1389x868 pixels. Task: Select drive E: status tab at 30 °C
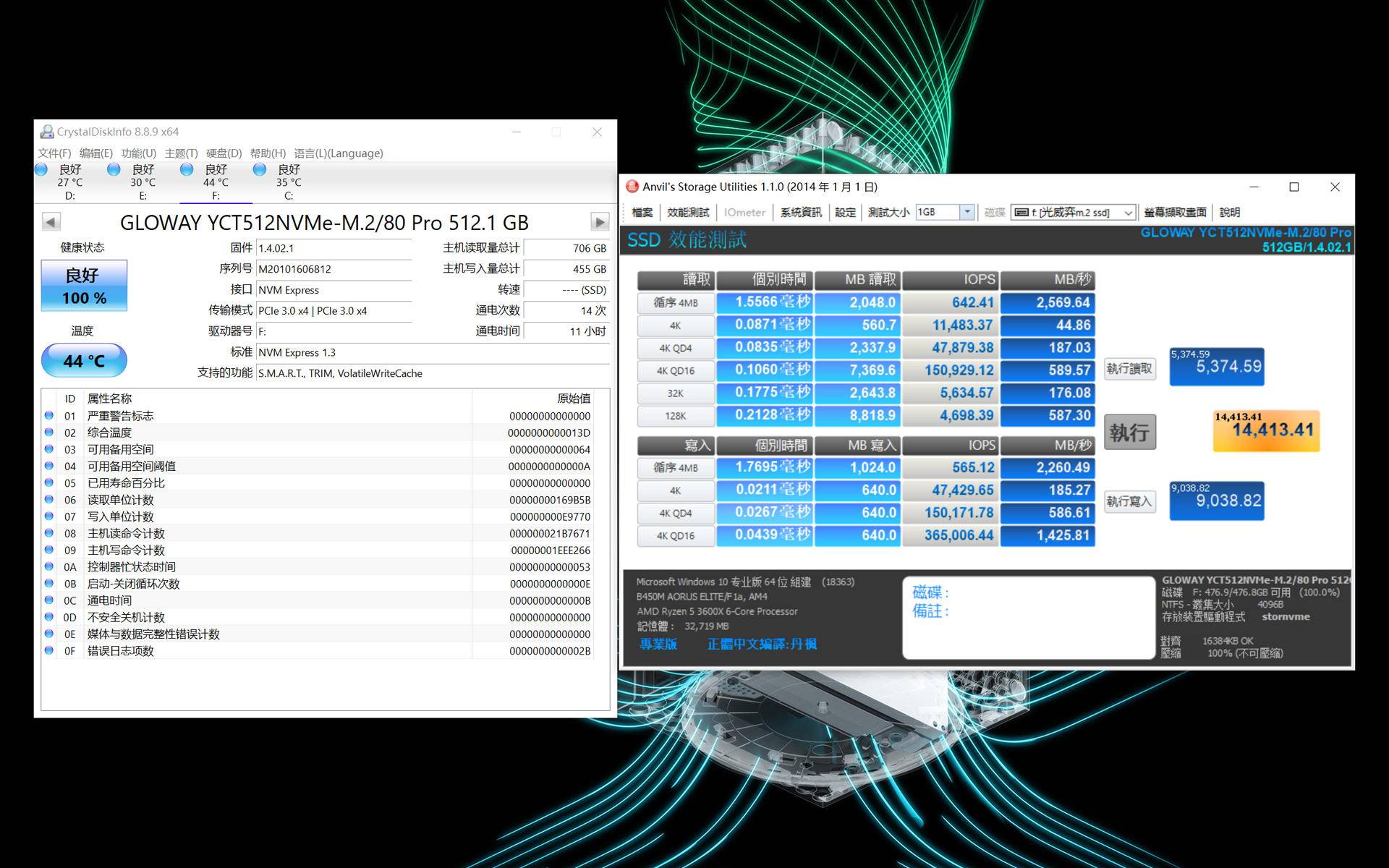coord(143,182)
